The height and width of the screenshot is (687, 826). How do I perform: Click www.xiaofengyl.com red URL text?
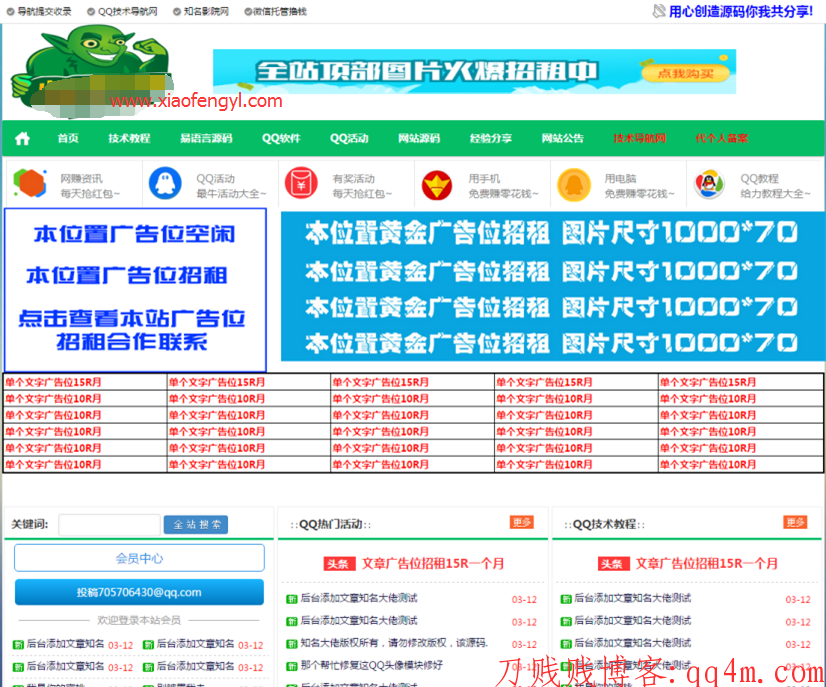pyautogui.click(x=196, y=101)
